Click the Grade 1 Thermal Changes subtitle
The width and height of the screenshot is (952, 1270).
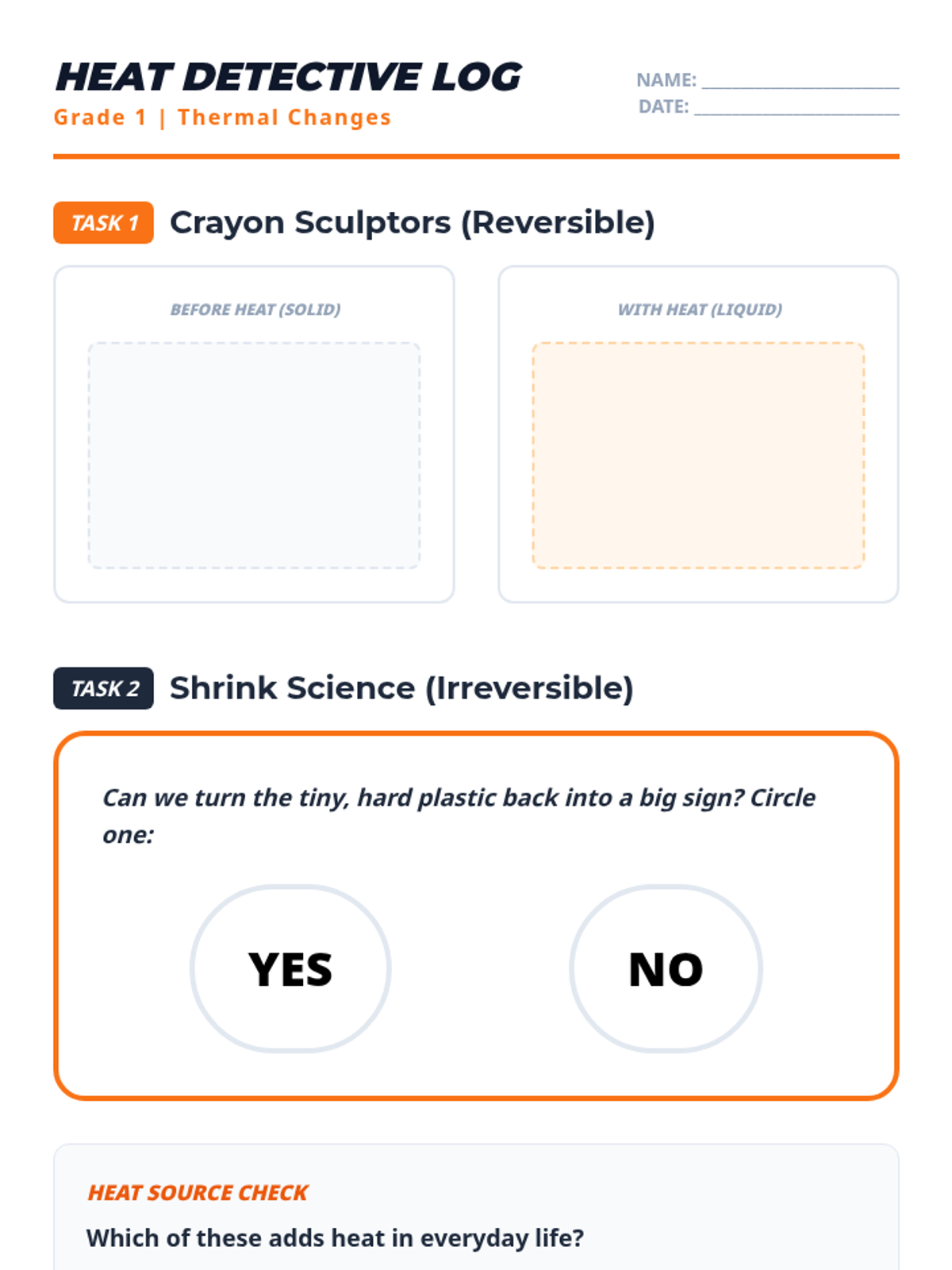pos(222,117)
